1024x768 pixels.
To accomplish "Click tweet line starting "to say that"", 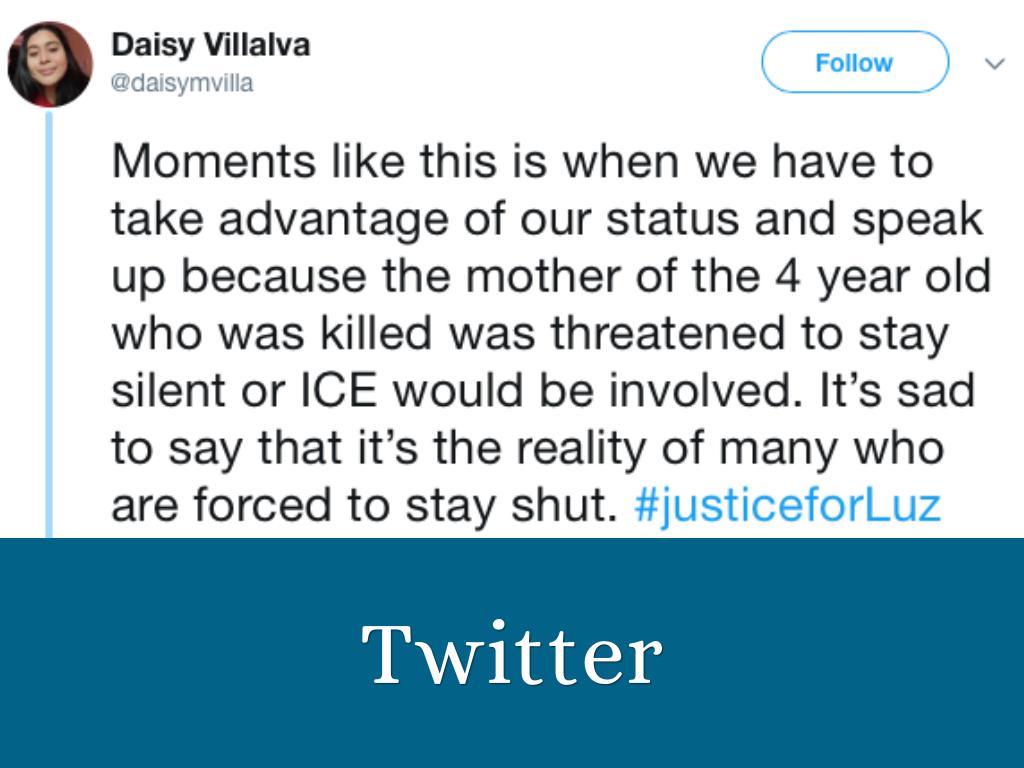I will 527,448.
